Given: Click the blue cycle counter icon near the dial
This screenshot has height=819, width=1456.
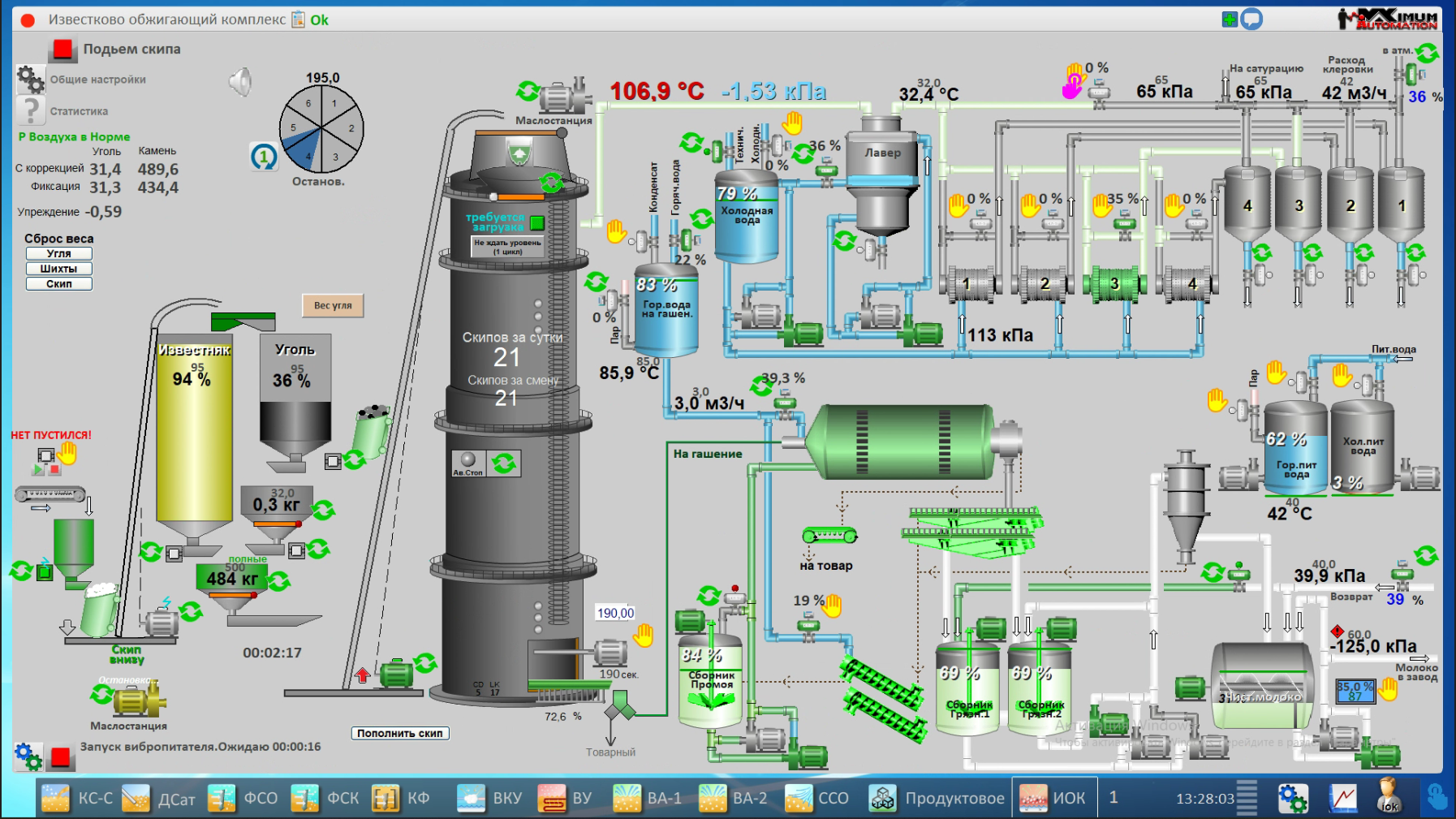Looking at the screenshot, I should pos(263,156).
